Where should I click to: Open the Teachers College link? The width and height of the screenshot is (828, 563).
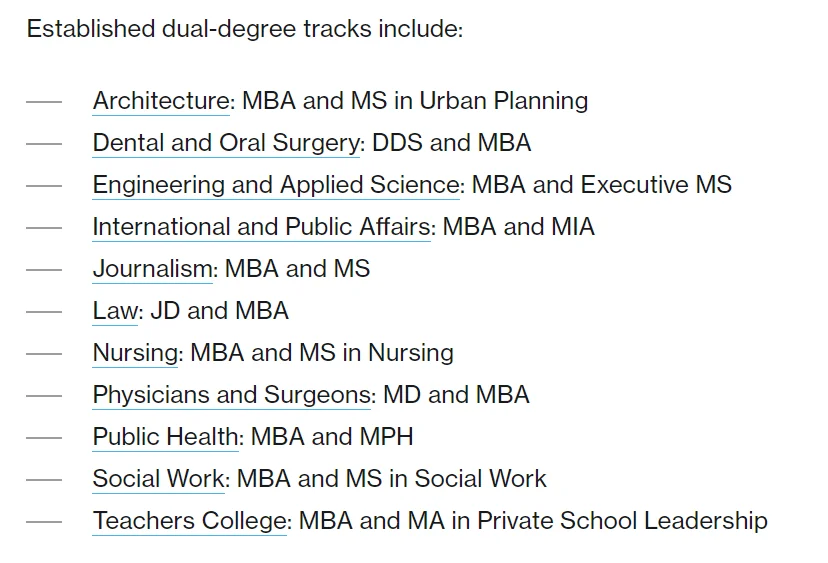pos(190,521)
